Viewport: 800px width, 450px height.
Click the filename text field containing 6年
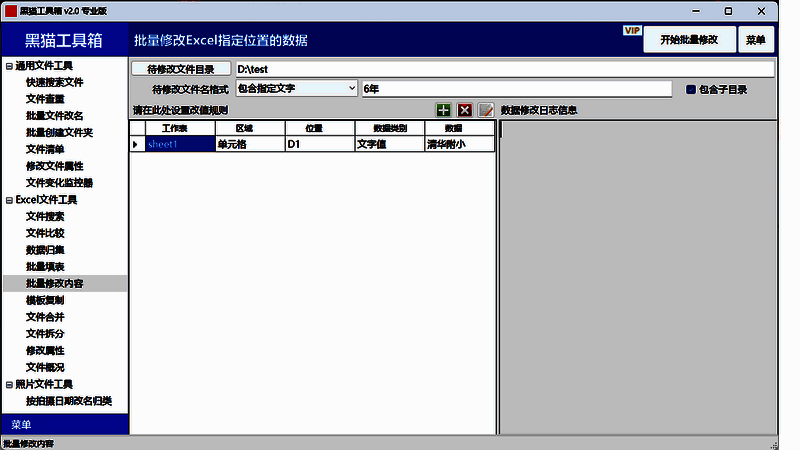[517, 89]
